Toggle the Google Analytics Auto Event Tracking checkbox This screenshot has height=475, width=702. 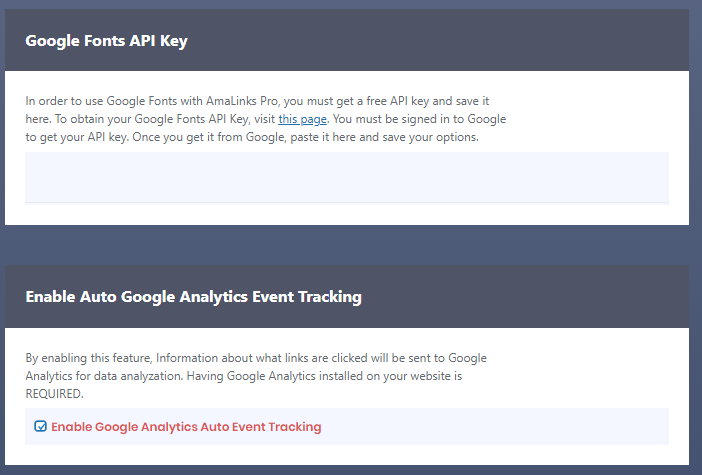pos(40,426)
